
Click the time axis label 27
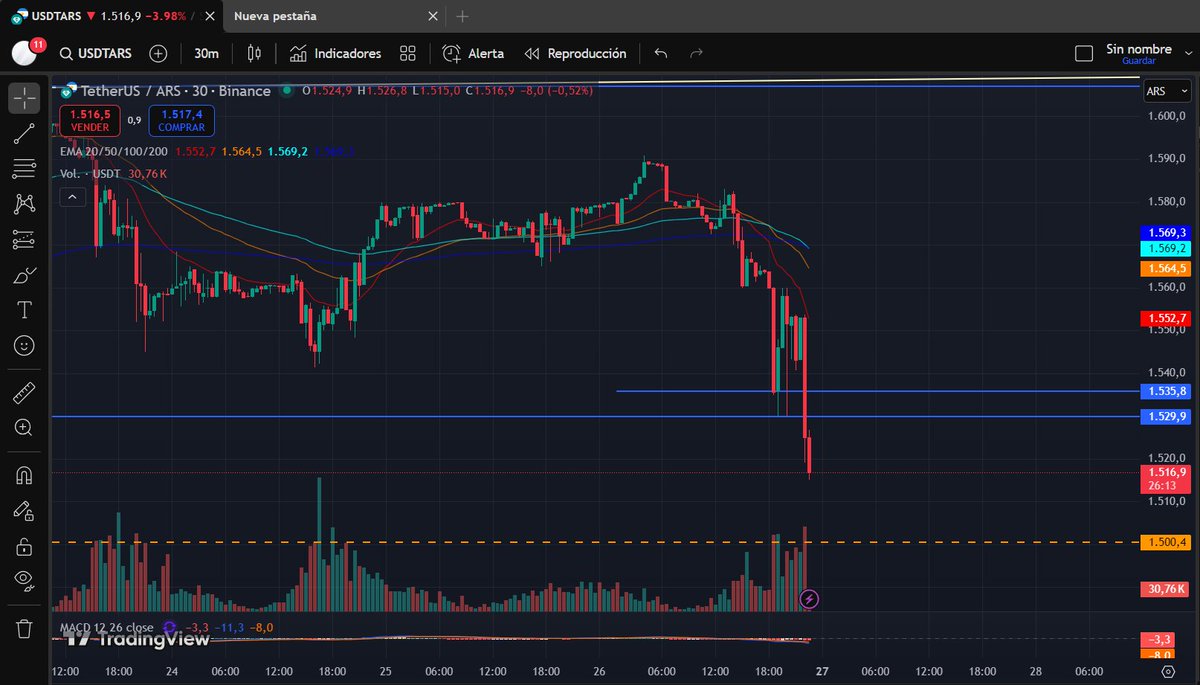820,671
